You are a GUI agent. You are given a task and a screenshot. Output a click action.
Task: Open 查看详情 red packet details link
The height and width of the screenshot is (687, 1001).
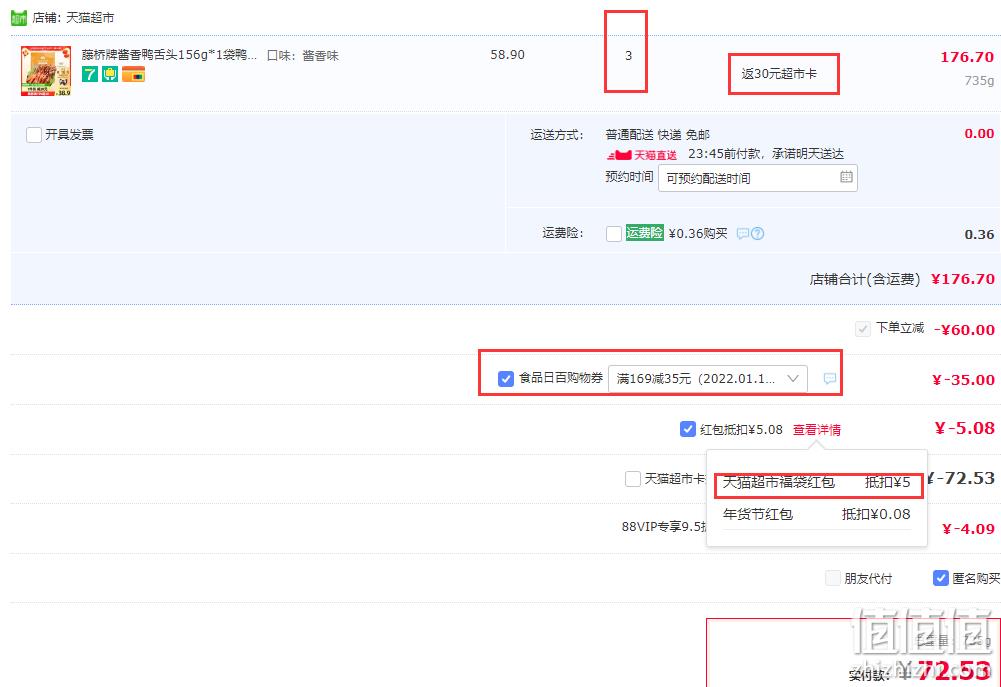pos(817,430)
